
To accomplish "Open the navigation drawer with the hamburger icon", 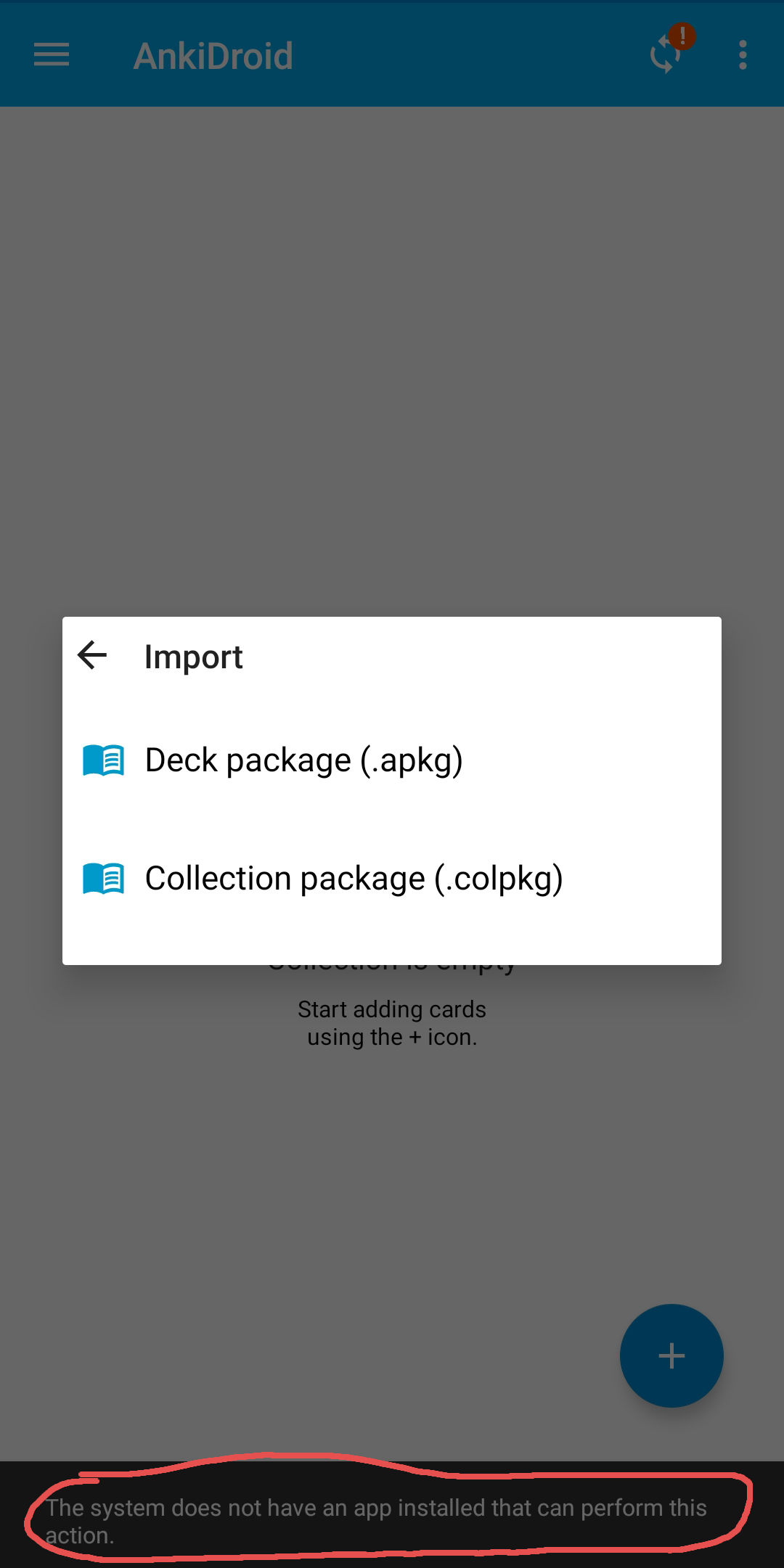I will pyautogui.click(x=51, y=55).
